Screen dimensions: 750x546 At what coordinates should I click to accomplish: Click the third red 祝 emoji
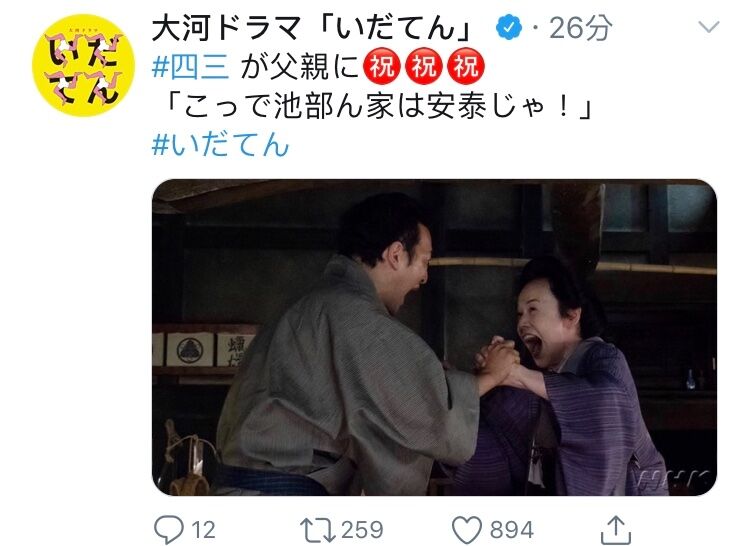point(466,66)
